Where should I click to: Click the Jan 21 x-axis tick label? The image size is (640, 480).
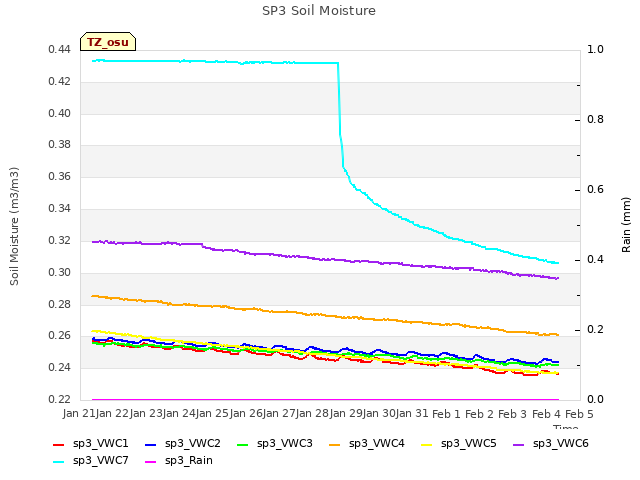(x=79, y=414)
